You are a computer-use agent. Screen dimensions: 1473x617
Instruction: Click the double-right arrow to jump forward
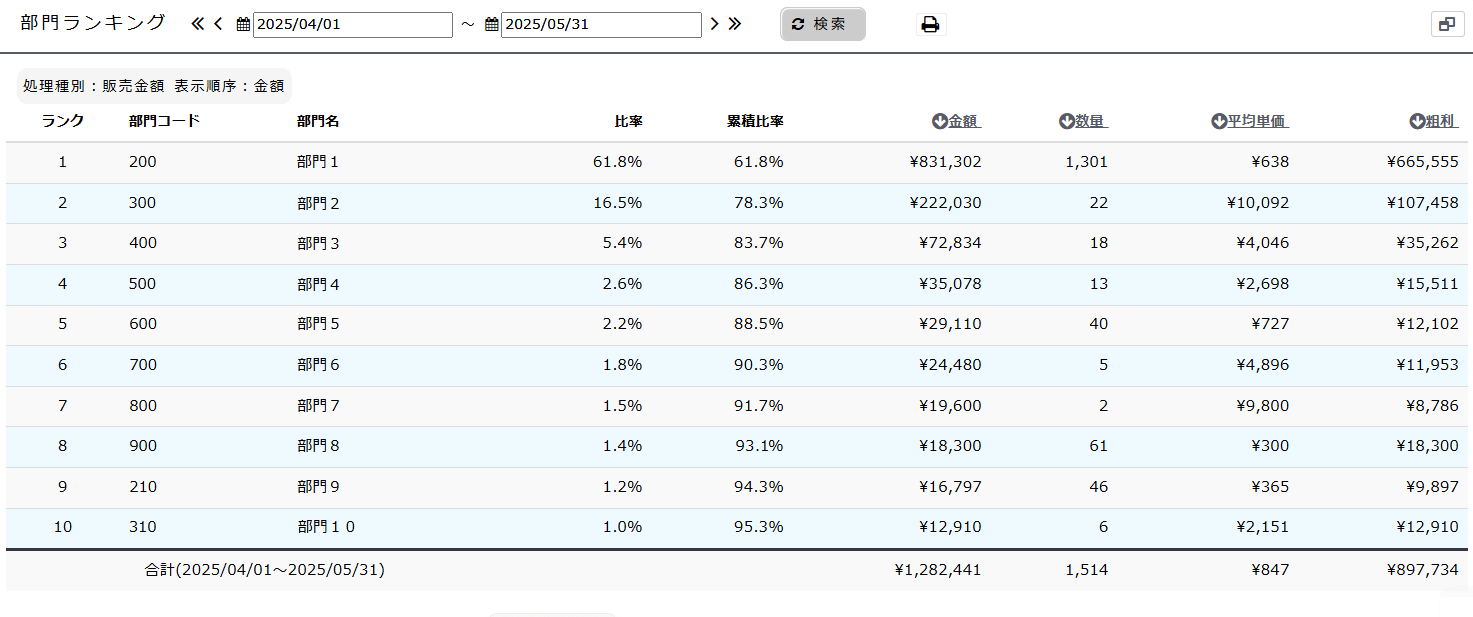pyautogui.click(x=735, y=24)
